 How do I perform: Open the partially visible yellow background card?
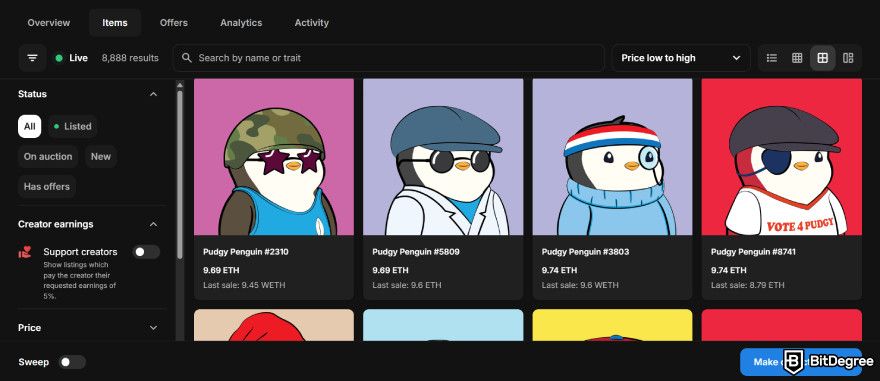click(x=613, y=325)
